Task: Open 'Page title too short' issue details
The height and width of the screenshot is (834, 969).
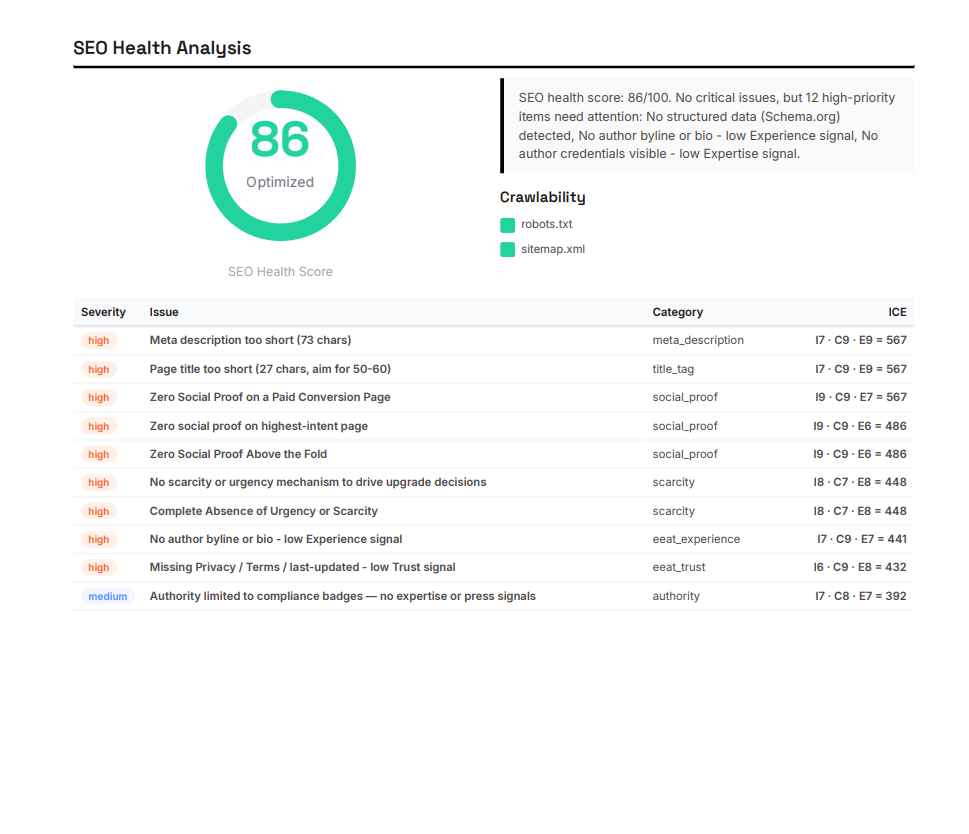Action: 269,369
